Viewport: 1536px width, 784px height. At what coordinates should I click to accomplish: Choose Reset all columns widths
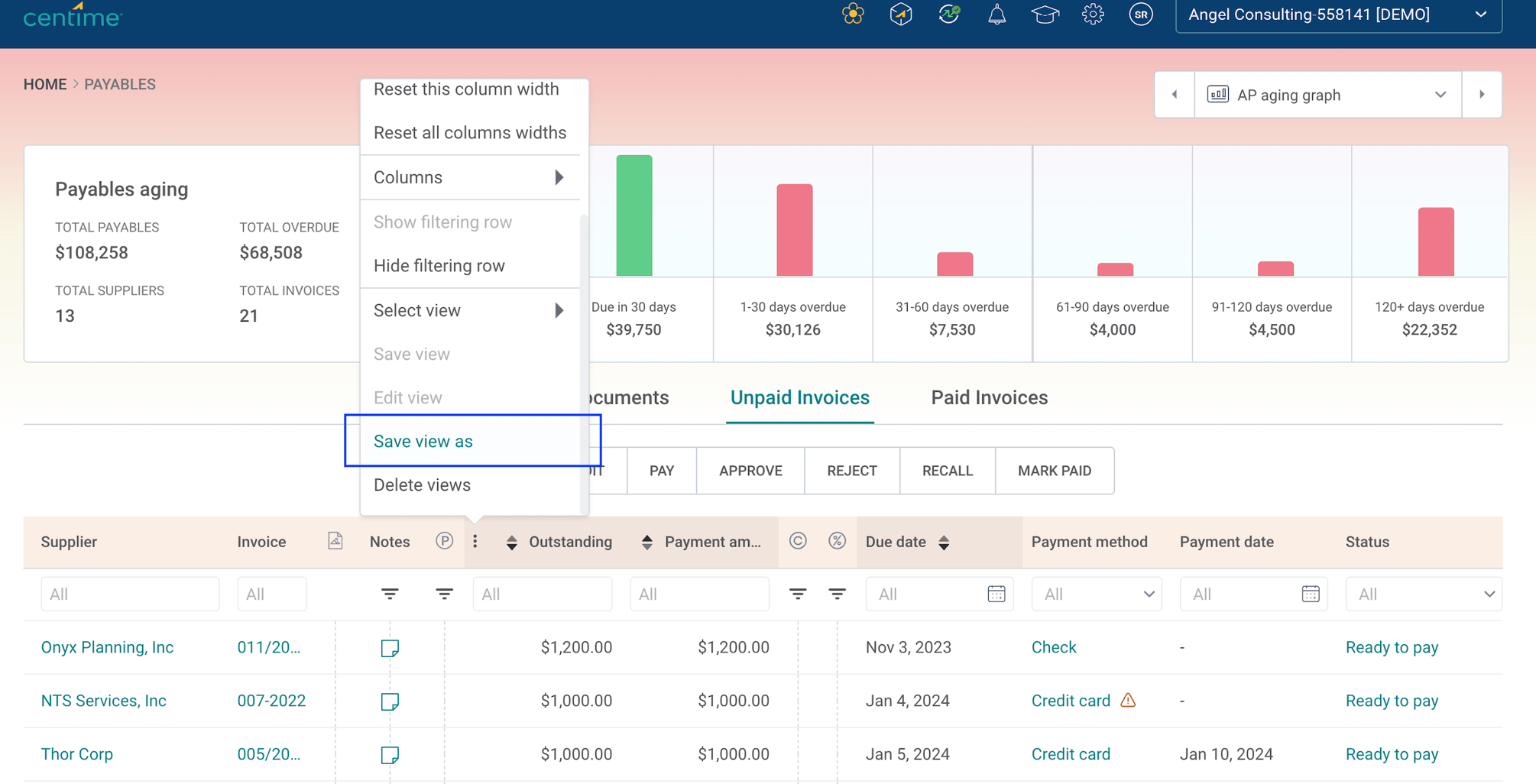(x=470, y=133)
